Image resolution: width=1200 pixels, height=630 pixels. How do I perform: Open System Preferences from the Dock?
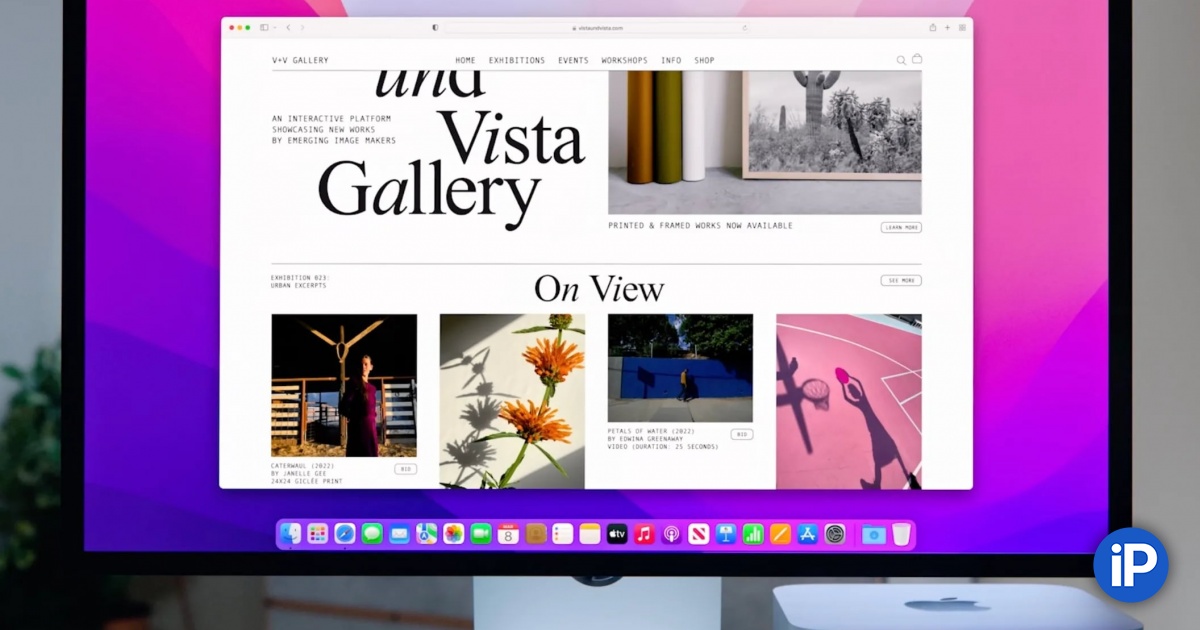click(x=835, y=534)
